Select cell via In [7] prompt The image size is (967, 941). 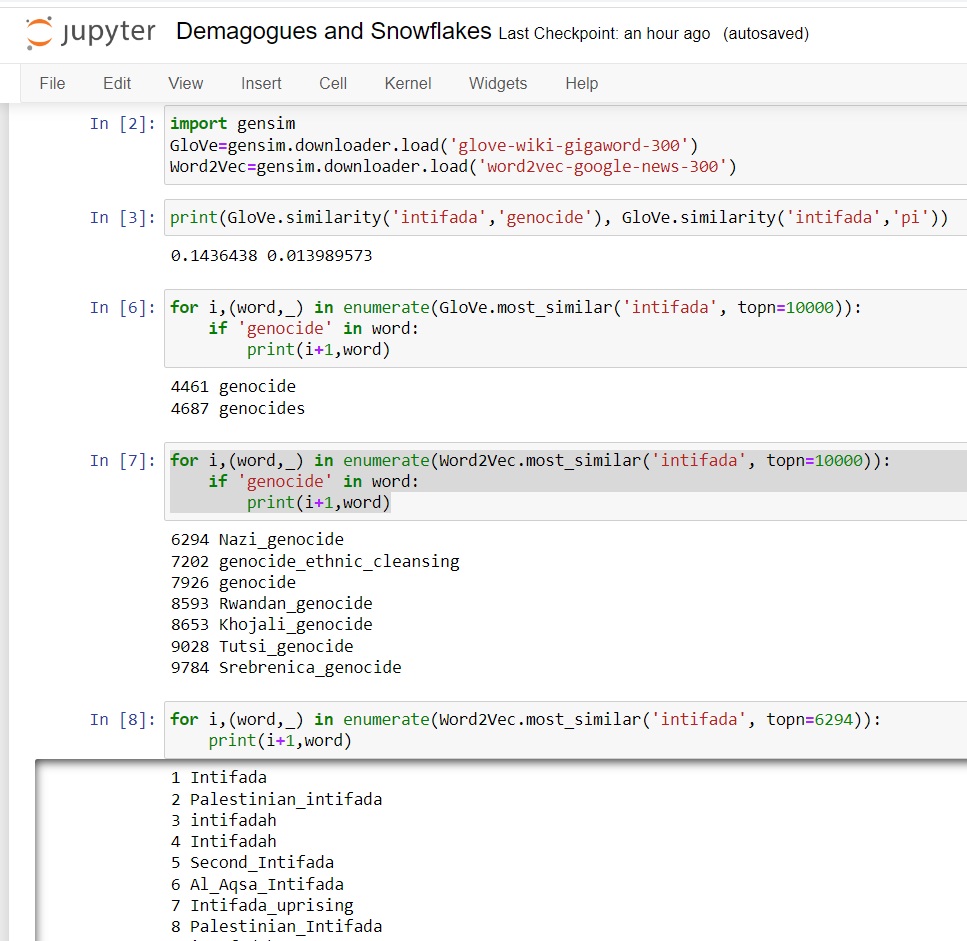(x=122, y=461)
